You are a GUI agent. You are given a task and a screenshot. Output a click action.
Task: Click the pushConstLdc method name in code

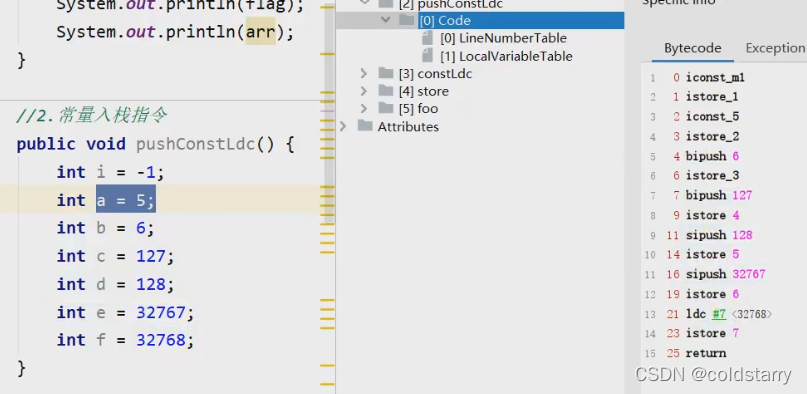coord(196,144)
